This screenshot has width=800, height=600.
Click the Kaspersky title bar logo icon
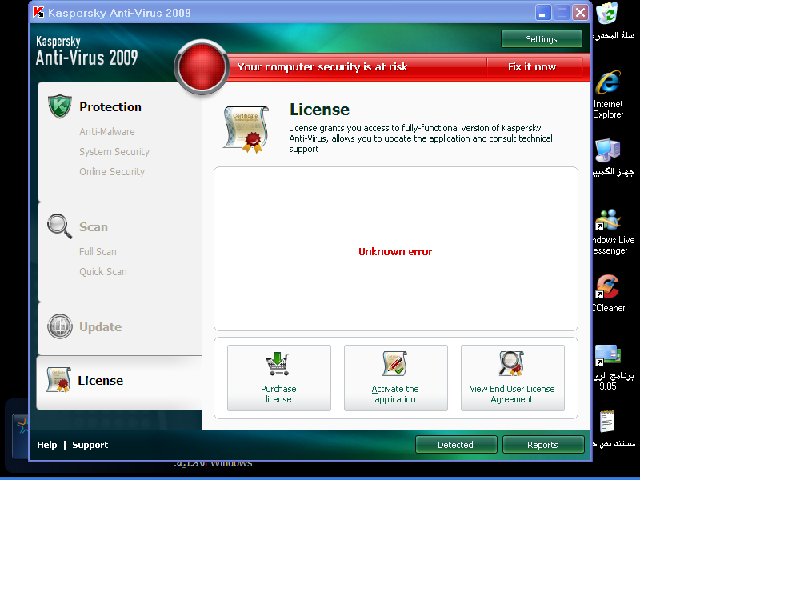tap(39, 12)
